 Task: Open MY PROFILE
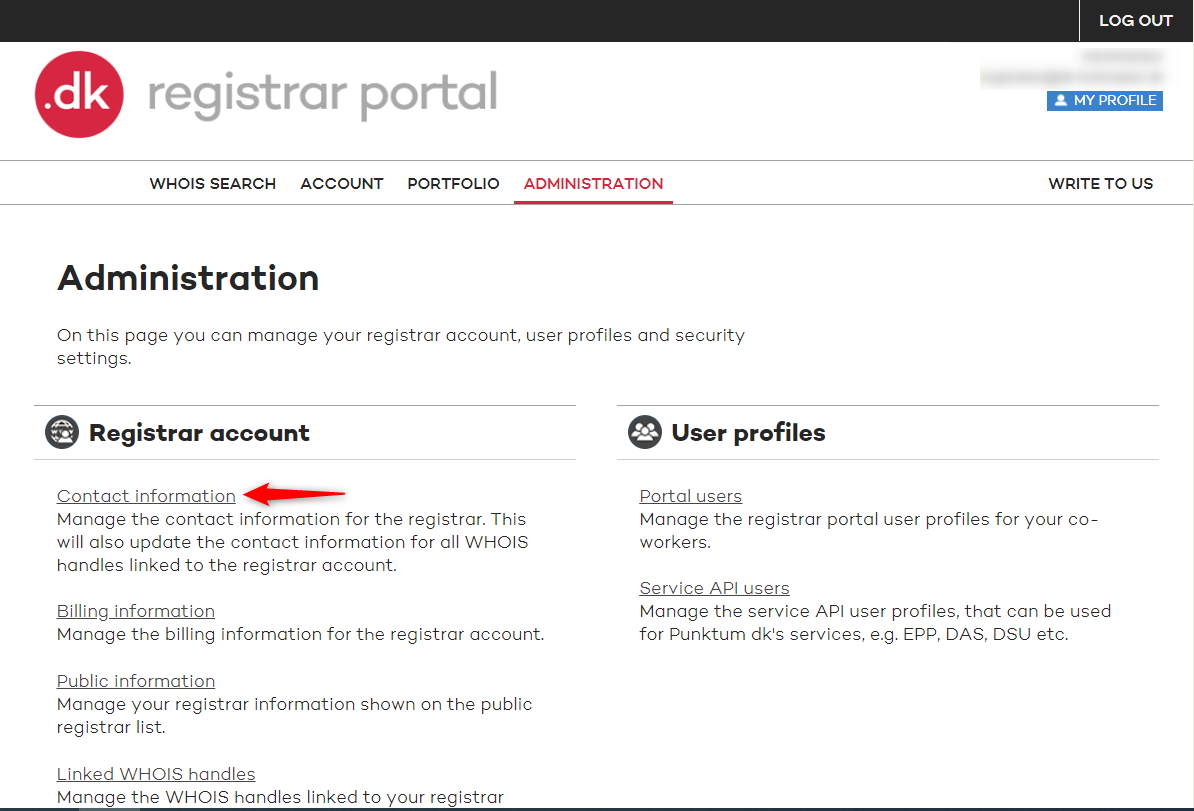tap(1104, 100)
